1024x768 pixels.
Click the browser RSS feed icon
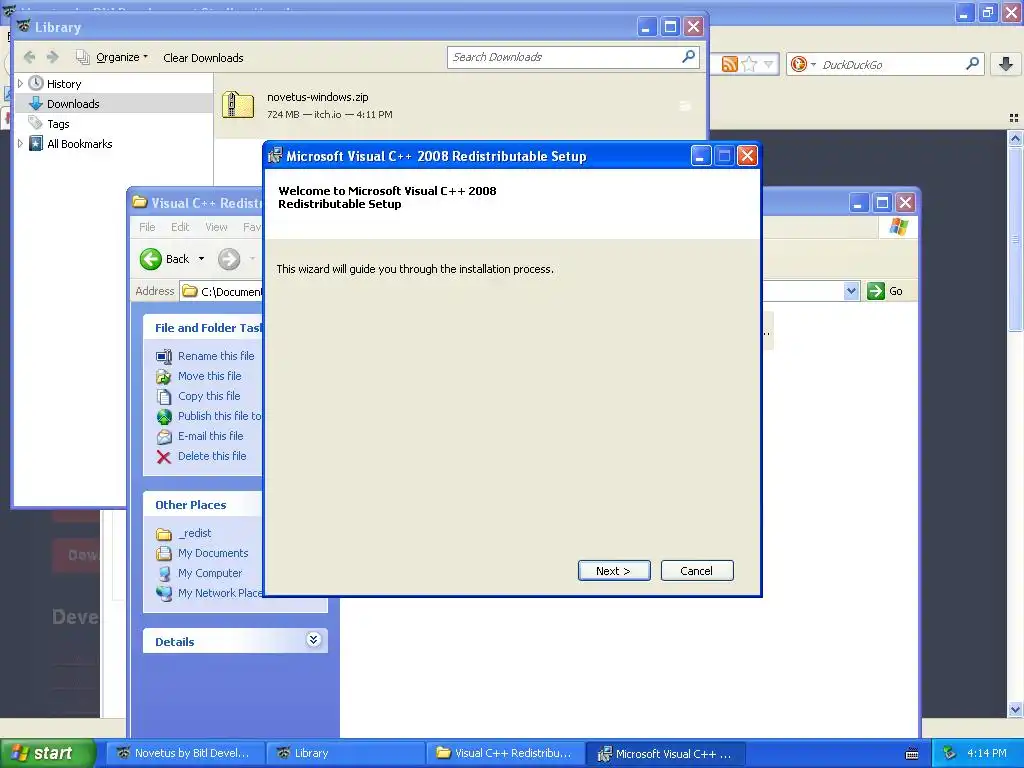point(729,64)
